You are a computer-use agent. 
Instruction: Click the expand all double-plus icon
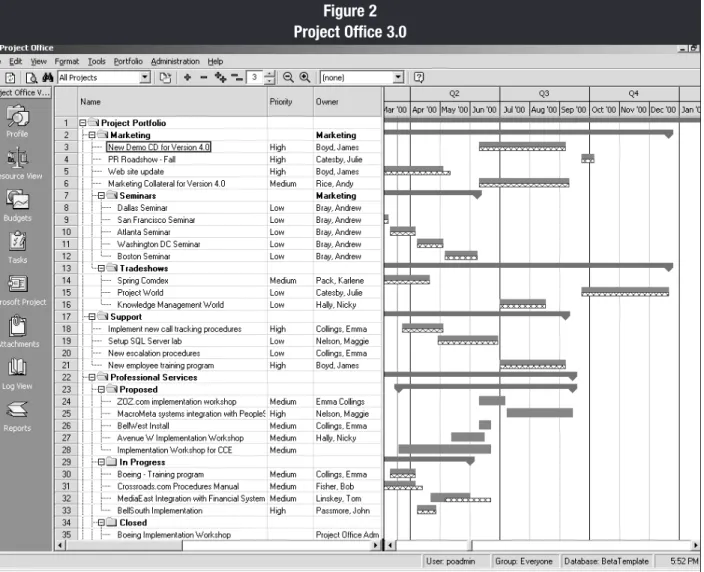220,78
